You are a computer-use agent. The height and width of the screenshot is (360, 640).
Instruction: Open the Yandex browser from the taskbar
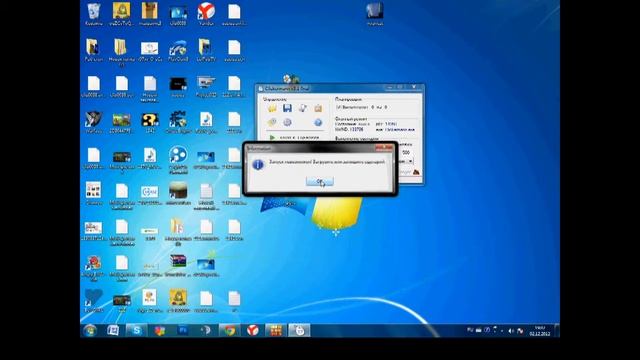click(x=253, y=331)
